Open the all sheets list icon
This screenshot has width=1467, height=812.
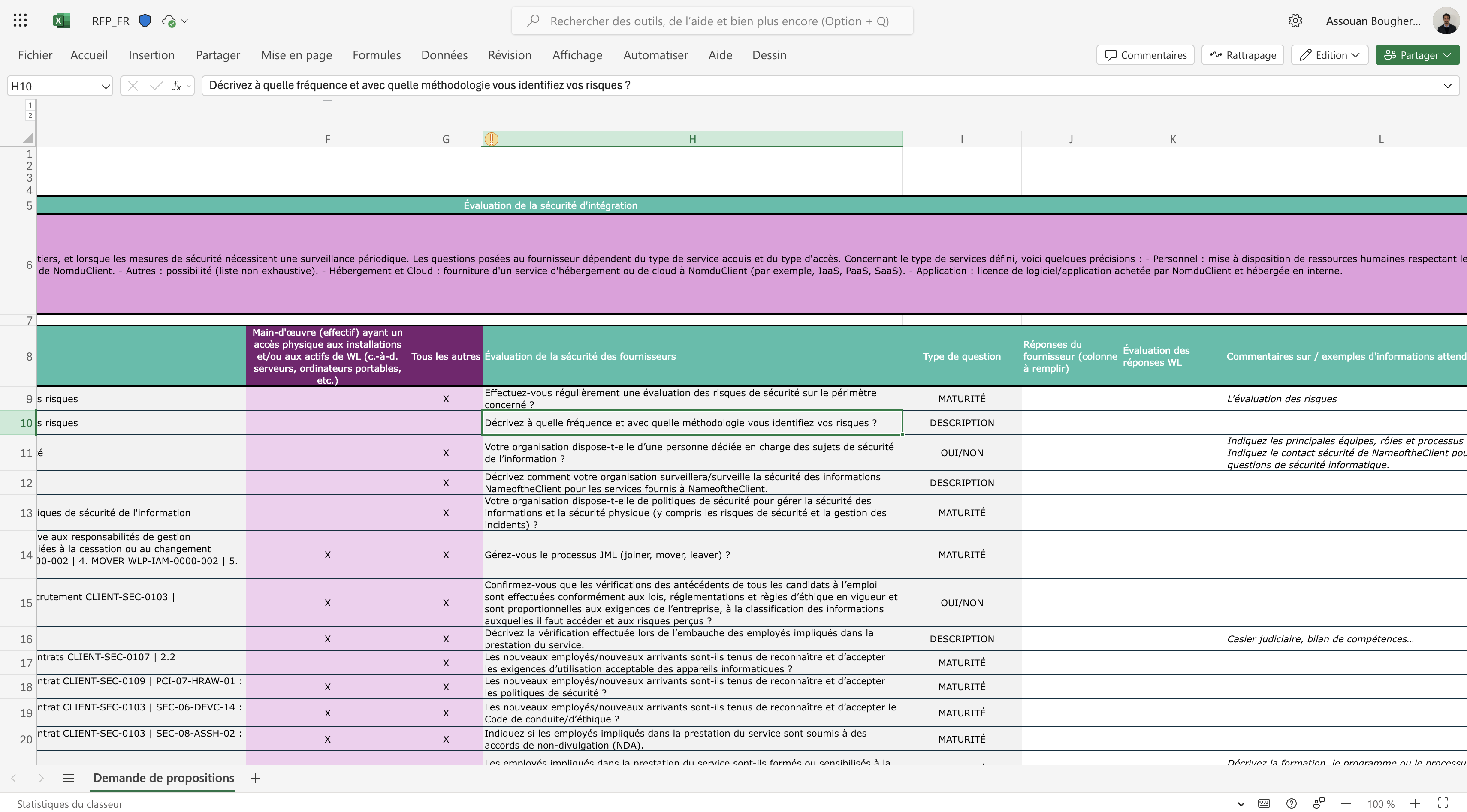click(68, 778)
